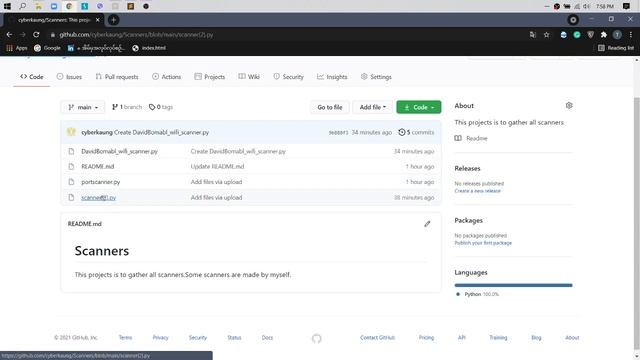The width and height of the screenshot is (640, 360).
Task: View the Insights tab
Action: tap(332, 77)
